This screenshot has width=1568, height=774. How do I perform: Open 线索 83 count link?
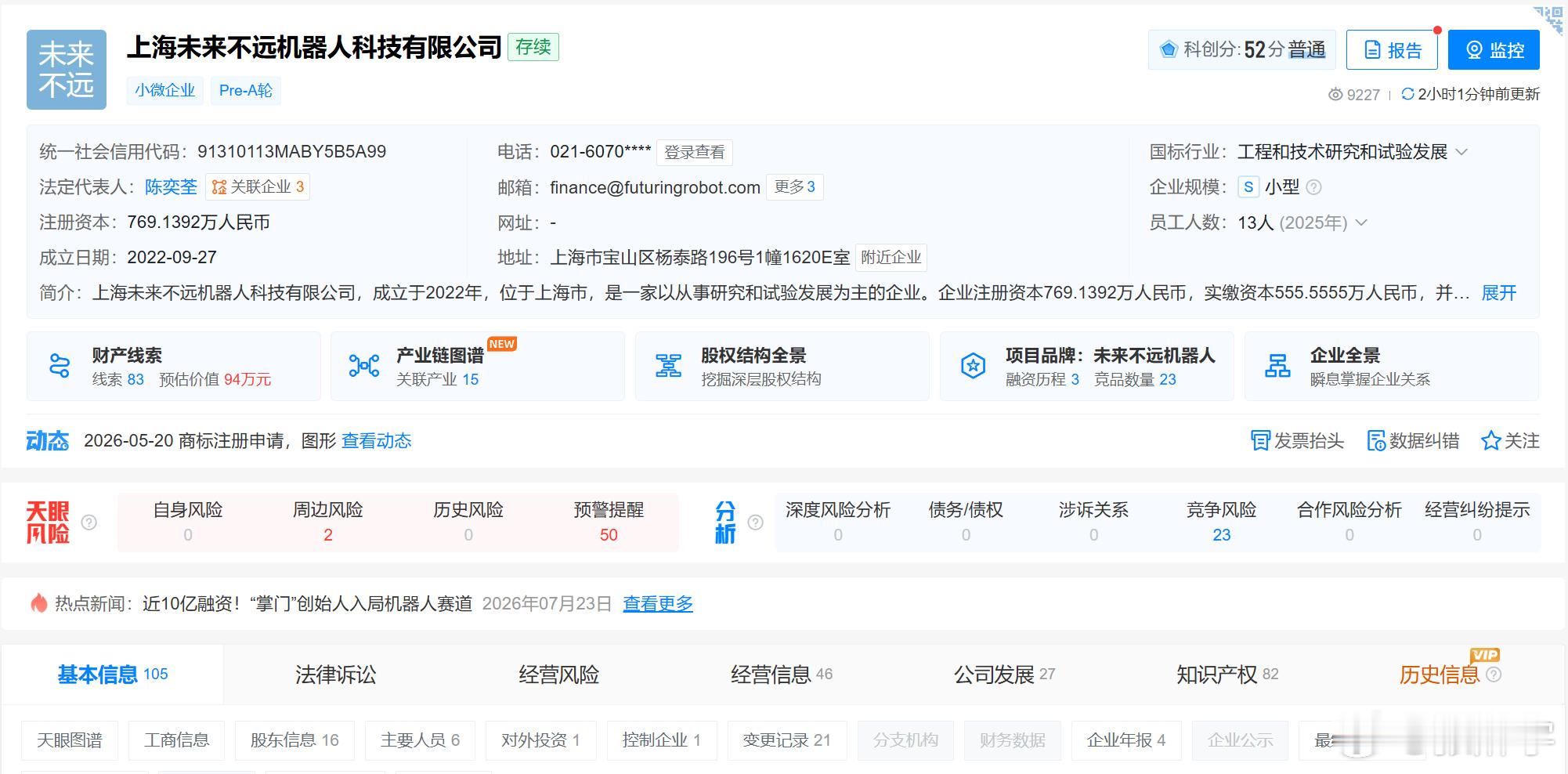click(118, 379)
